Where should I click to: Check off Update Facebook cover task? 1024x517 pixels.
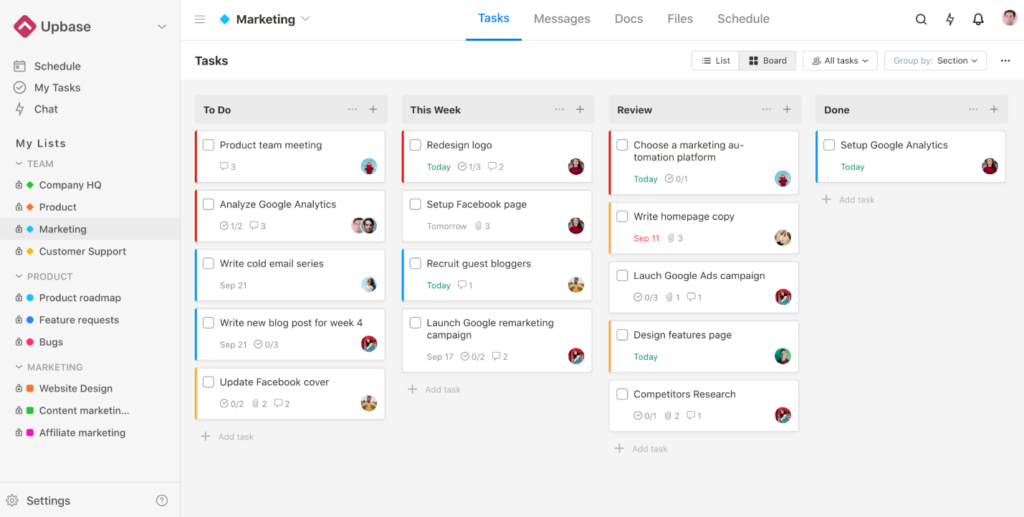click(x=208, y=382)
